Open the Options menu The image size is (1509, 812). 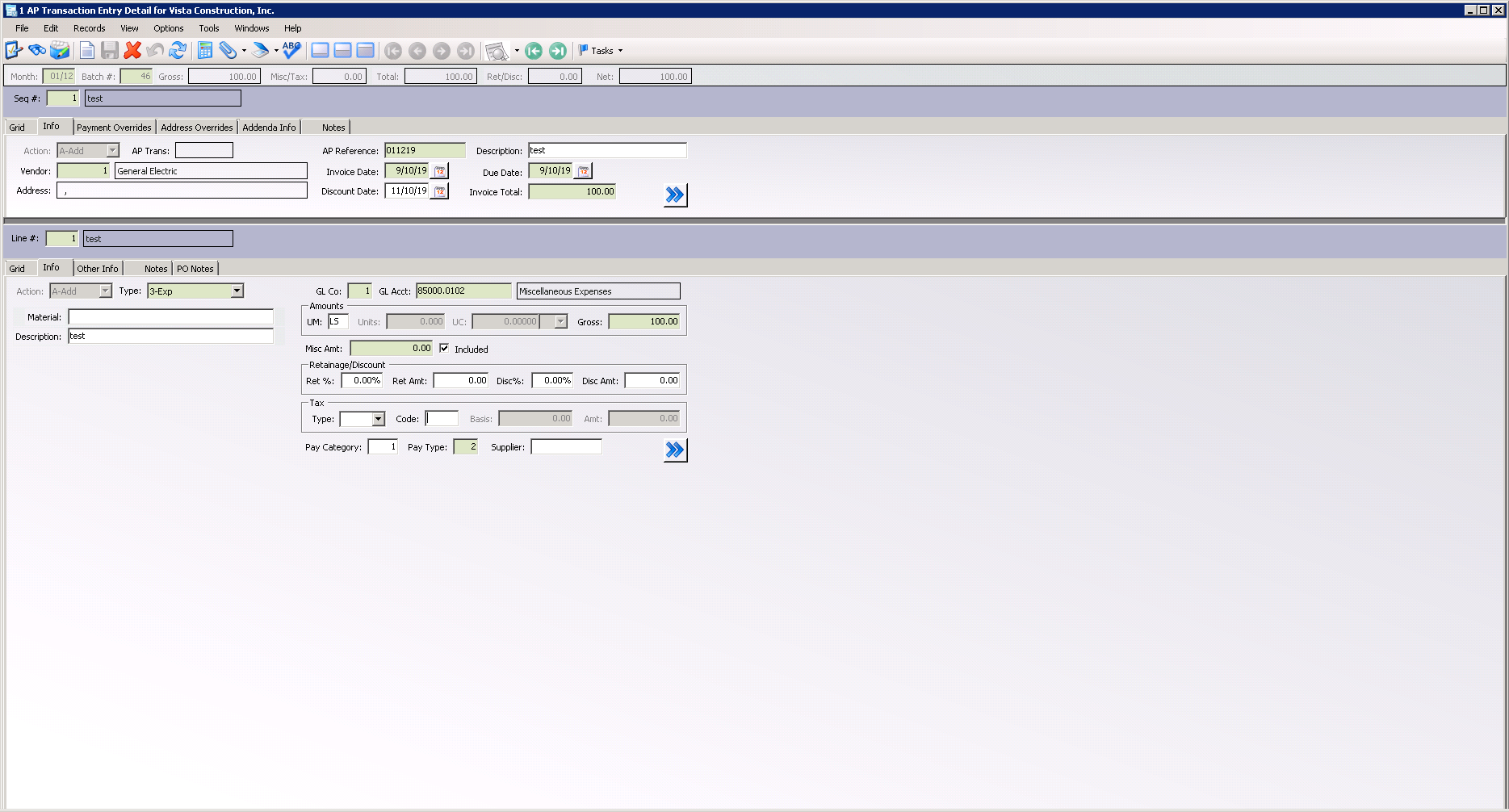pos(169,28)
